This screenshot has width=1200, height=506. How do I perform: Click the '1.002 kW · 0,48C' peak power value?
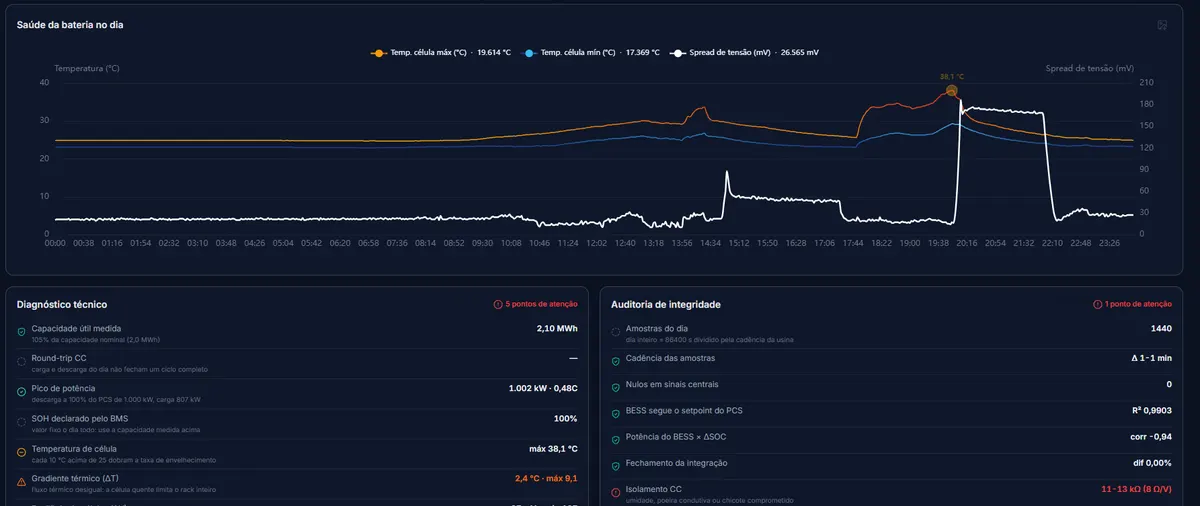click(x=544, y=388)
